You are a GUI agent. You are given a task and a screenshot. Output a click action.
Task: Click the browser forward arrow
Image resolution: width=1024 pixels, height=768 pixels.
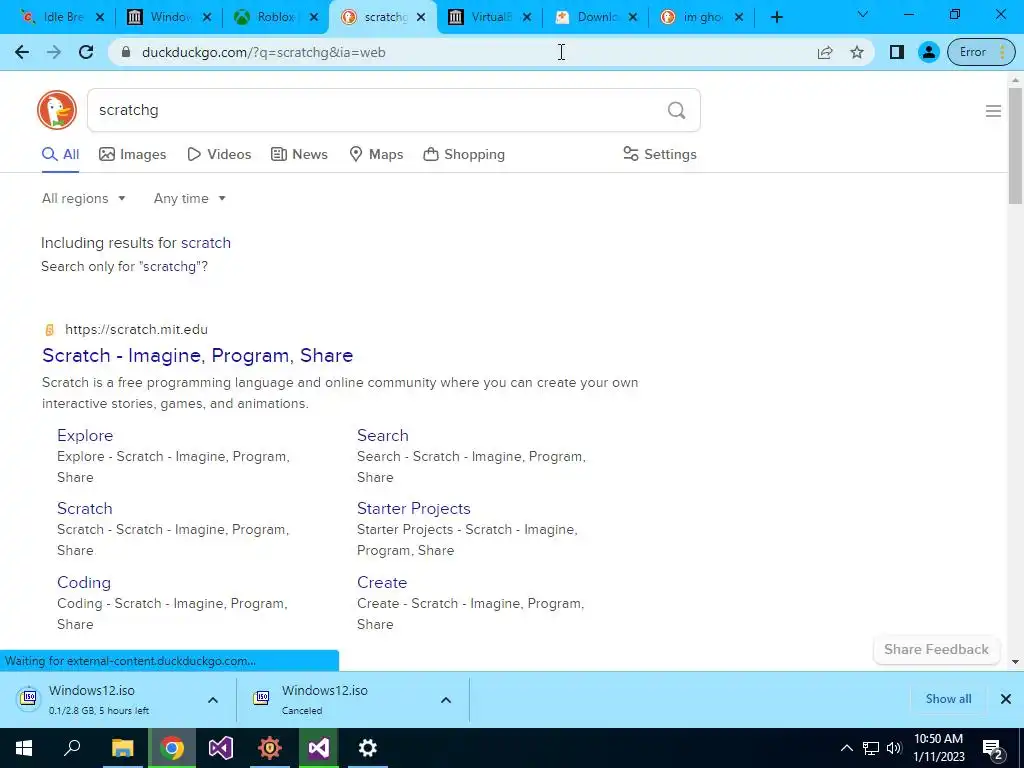[54, 52]
